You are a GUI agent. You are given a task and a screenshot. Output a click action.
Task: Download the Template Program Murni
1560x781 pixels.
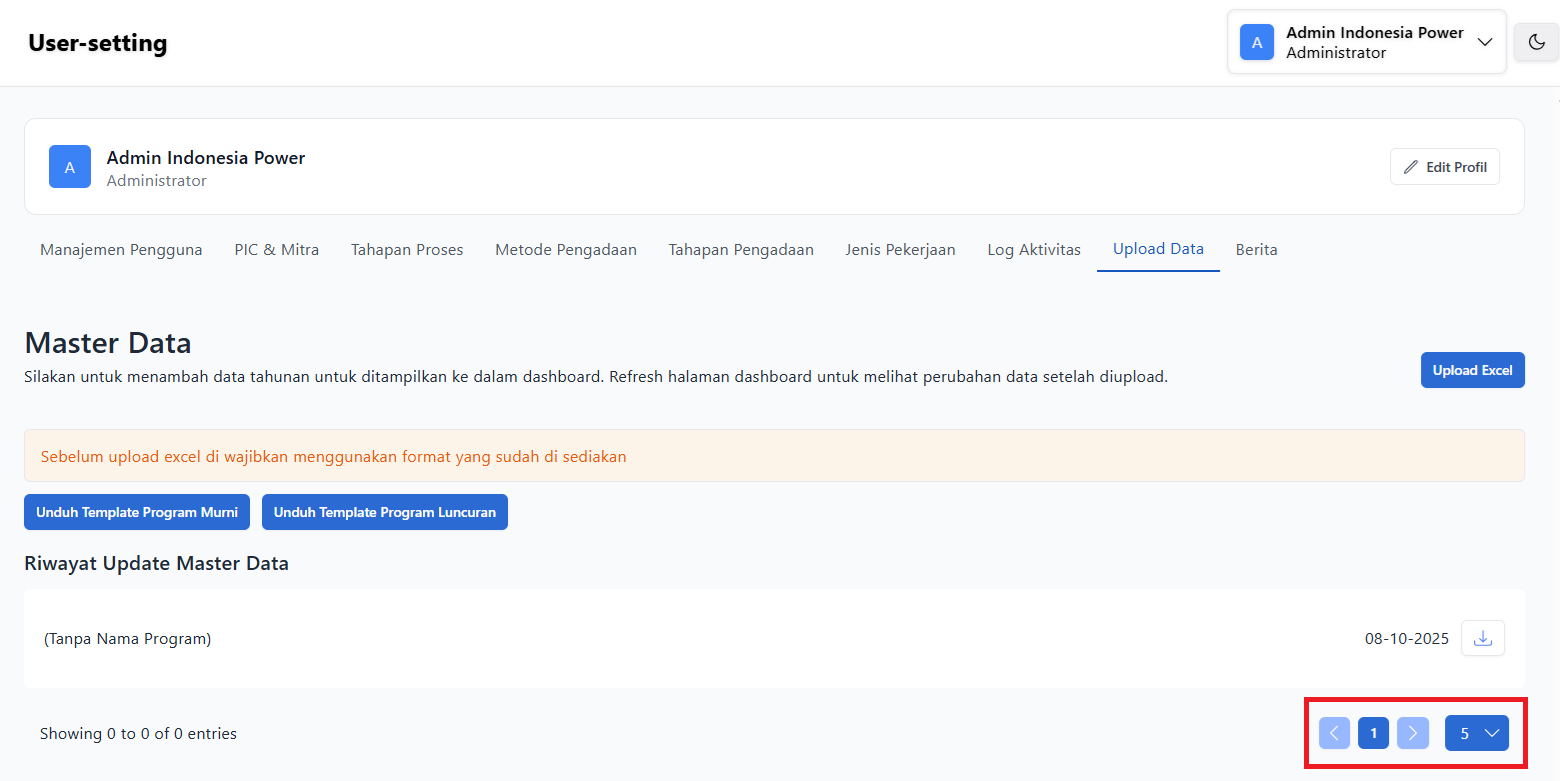(137, 512)
